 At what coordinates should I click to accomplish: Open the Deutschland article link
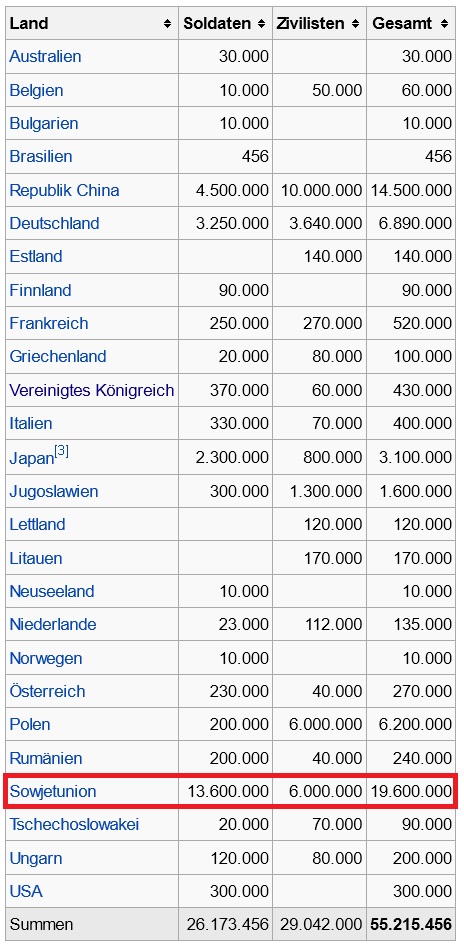click(54, 223)
